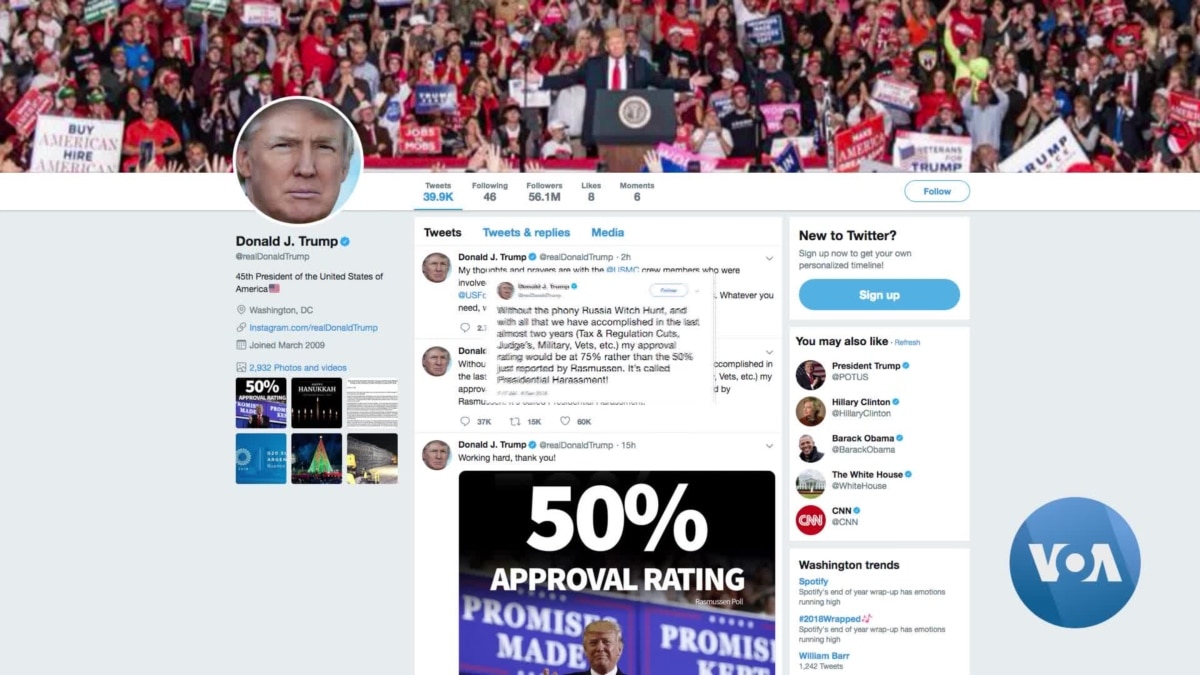Screen dimensions: 1200x675
Task: Expand the chevron menu on the Working hard tweet
Action: 769,446
